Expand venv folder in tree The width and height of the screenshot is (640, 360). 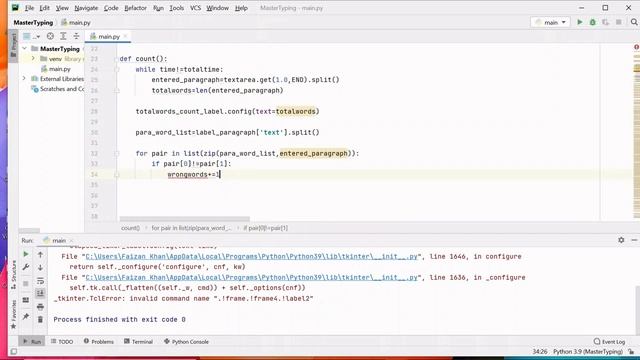[33, 59]
